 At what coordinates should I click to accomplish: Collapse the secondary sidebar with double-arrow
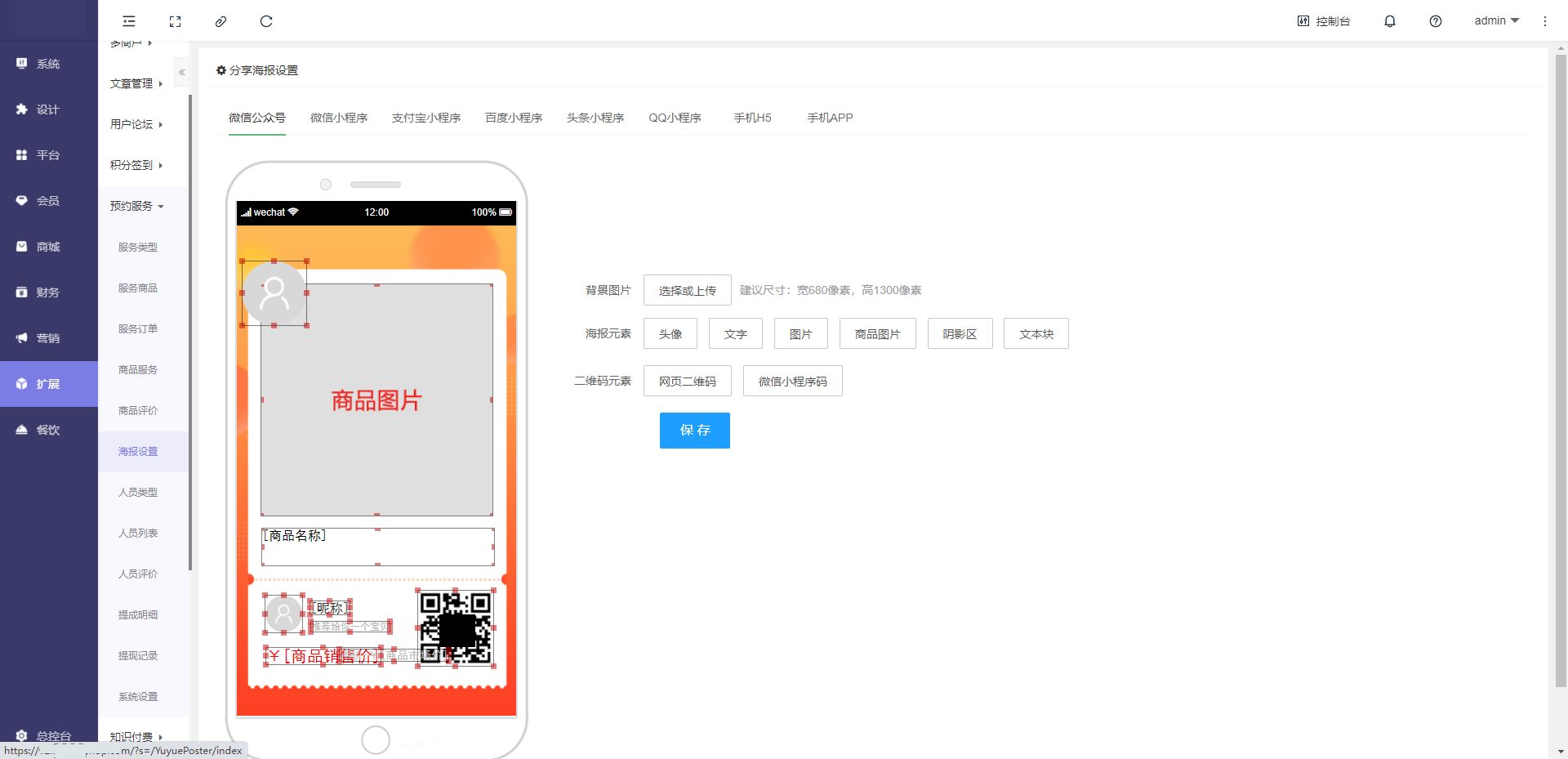point(182,73)
